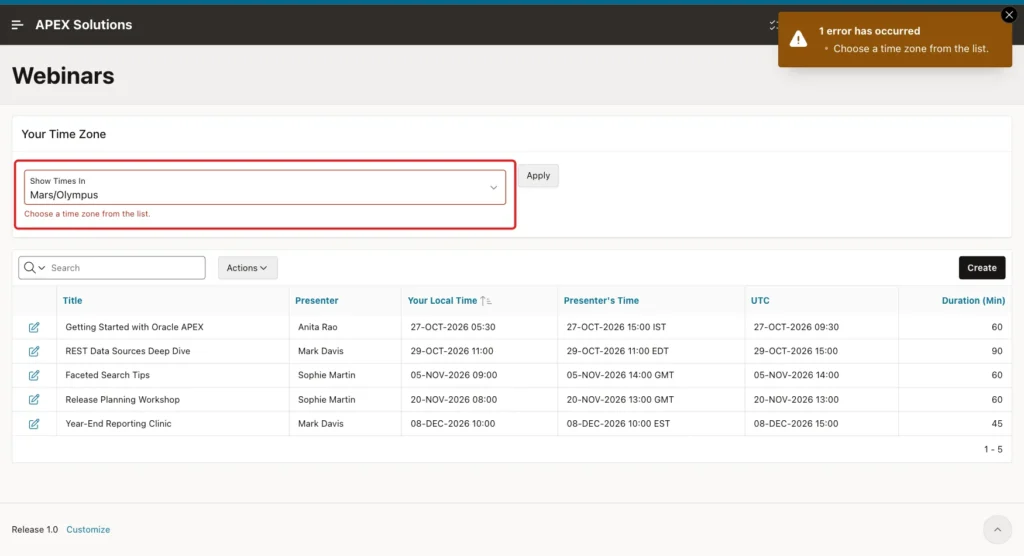Click the Webinars page heading
The width and height of the screenshot is (1024, 556).
[x=63, y=76]
